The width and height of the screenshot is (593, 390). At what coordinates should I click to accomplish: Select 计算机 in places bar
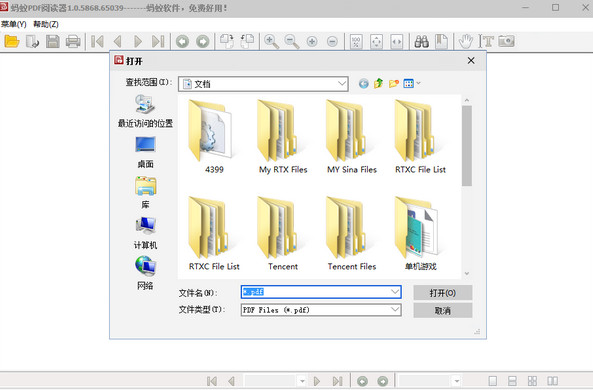pyautogui.click(x=145, y=233)
